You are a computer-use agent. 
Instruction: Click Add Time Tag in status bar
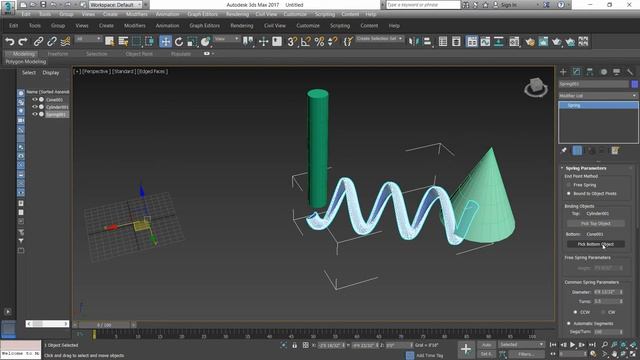[x=429, y=356]
